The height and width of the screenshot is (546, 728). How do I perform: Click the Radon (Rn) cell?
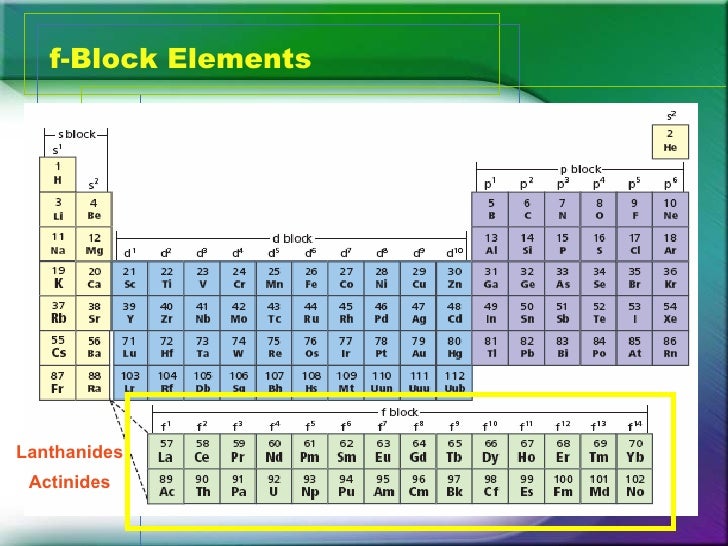pos(670,348)
